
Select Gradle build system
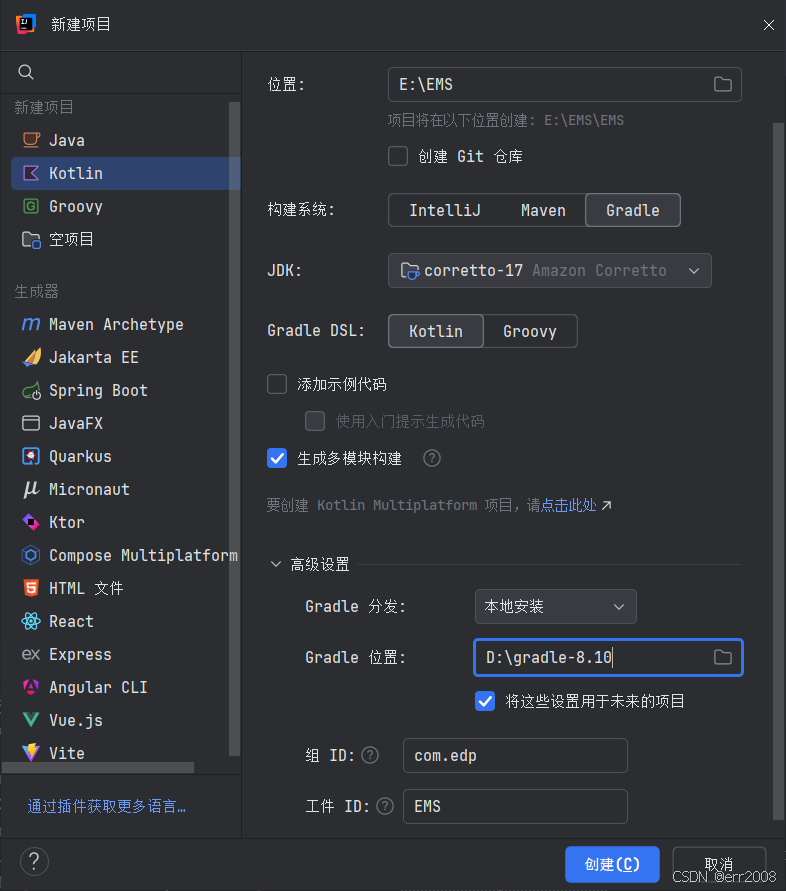pos(633,210)
